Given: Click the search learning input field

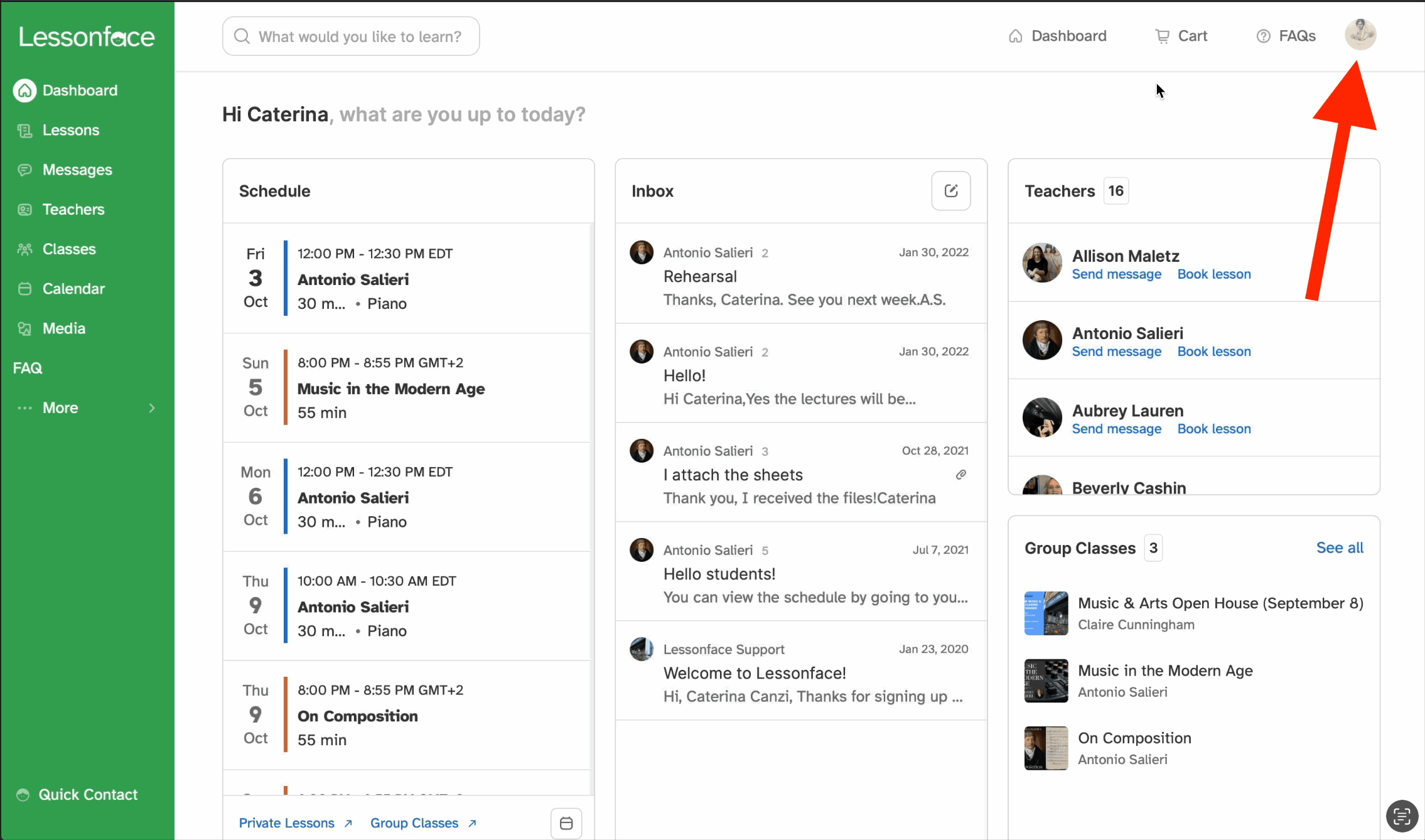Looking at the screenshot, I should click(351, 36).
